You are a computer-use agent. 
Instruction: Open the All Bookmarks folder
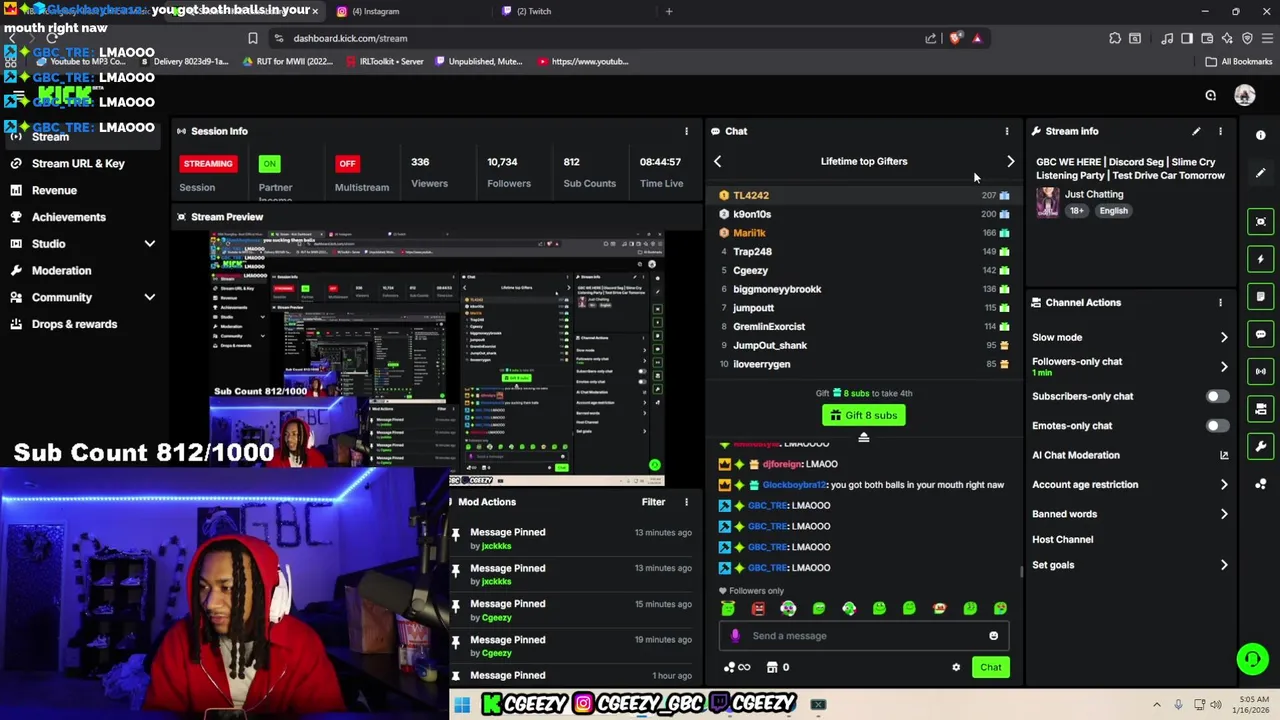coord(1238,61)
